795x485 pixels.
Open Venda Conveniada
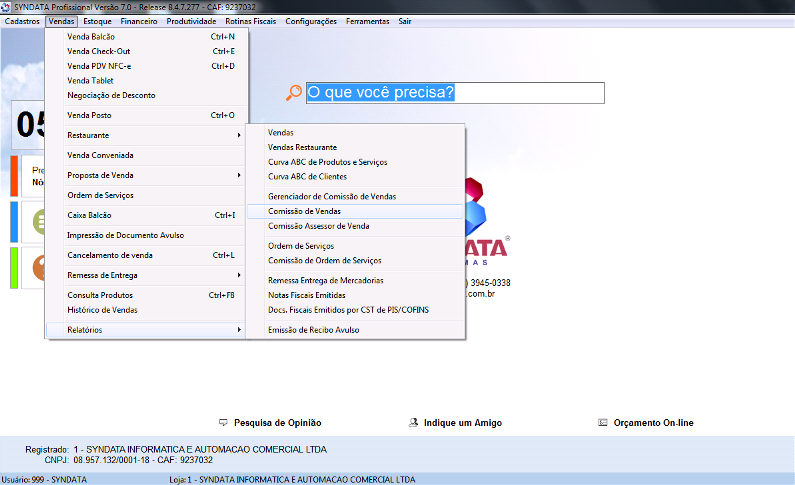(146, 155)
